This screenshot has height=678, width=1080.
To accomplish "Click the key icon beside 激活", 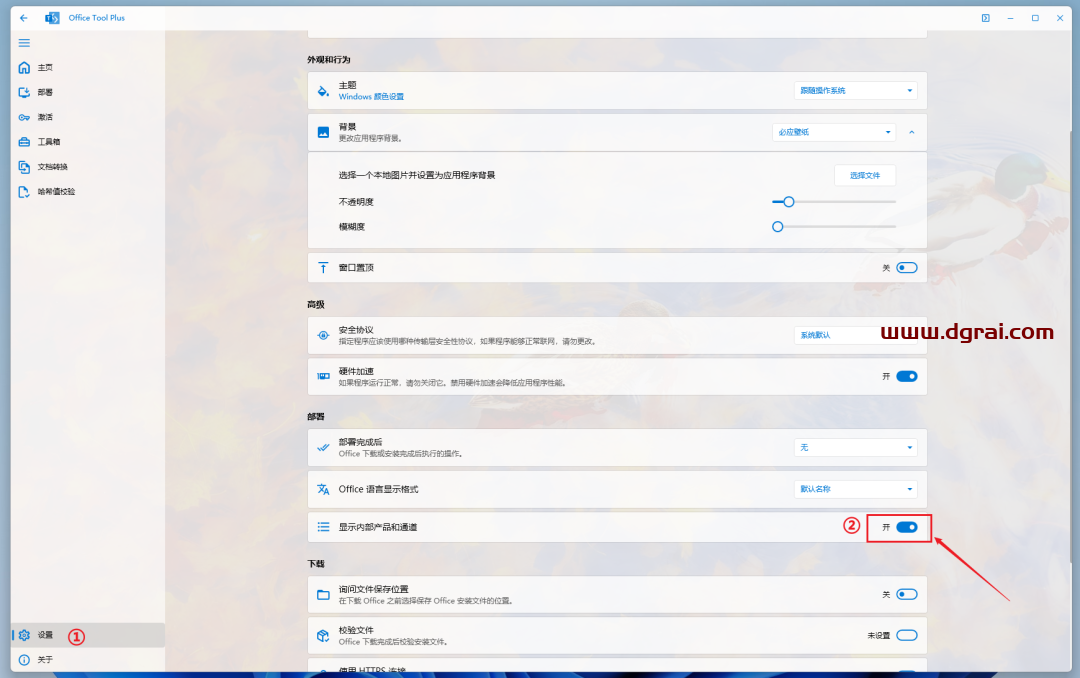I will 24,117.
